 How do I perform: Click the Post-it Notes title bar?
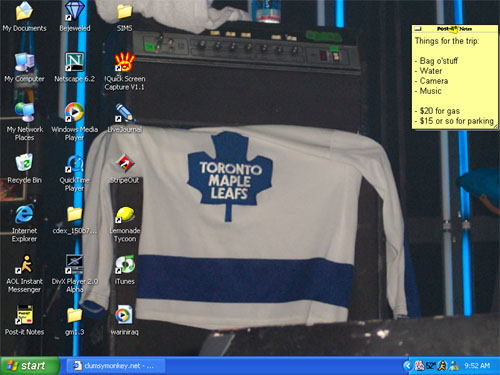455,29
